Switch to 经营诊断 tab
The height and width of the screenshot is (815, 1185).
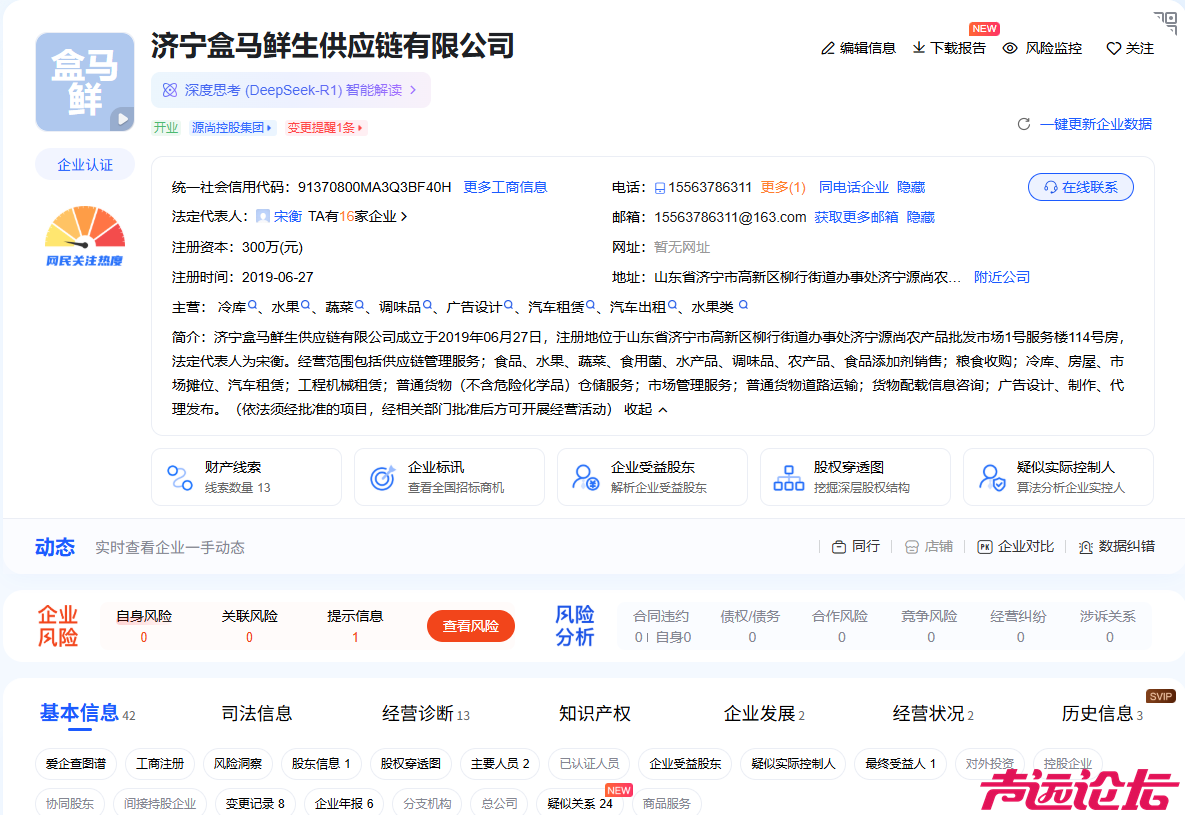pyautogui.click(x=418, y=713)
